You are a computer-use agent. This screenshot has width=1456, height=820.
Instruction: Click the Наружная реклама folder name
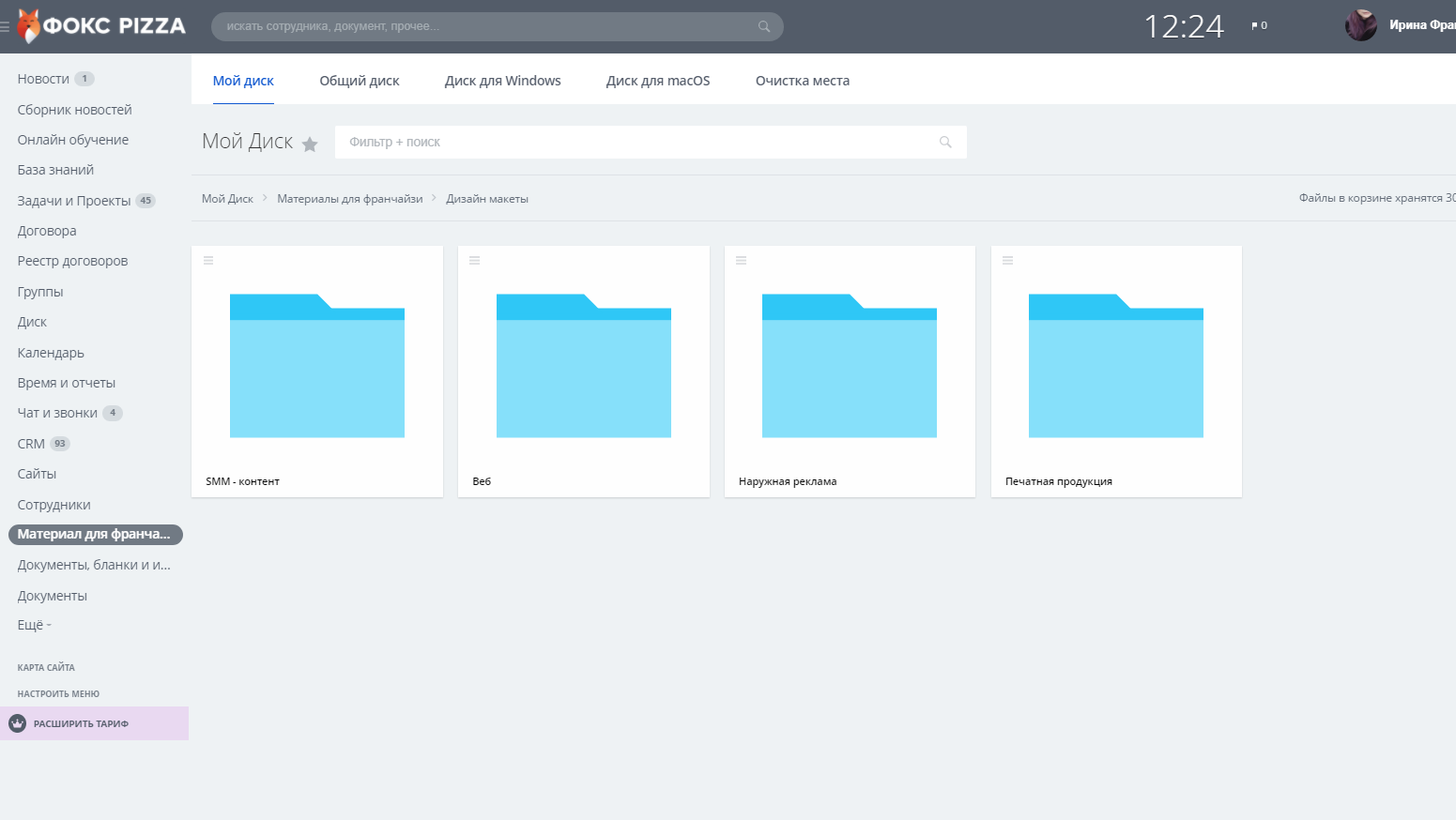click(x=788, y=481)
